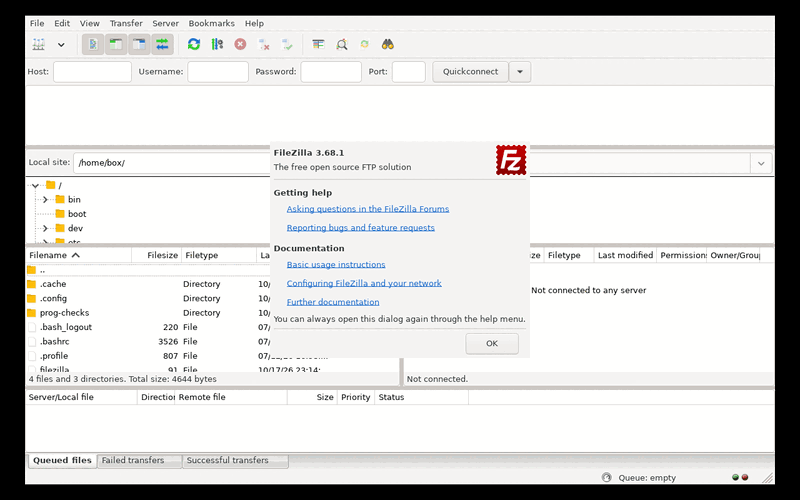Sort the queue by Priority column

(x=356, y=397)
